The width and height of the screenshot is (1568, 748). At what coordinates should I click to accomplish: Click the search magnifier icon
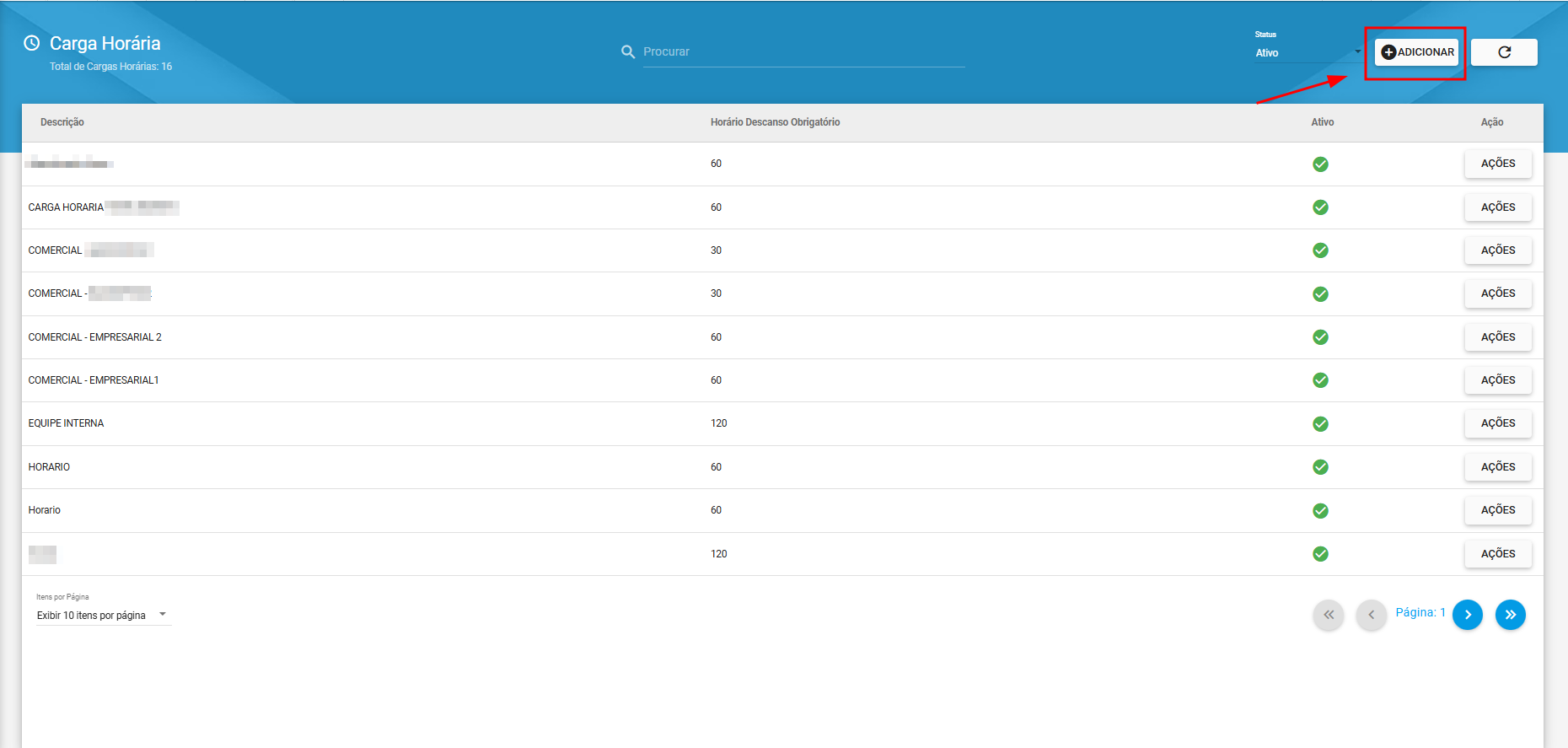(628, 52)
